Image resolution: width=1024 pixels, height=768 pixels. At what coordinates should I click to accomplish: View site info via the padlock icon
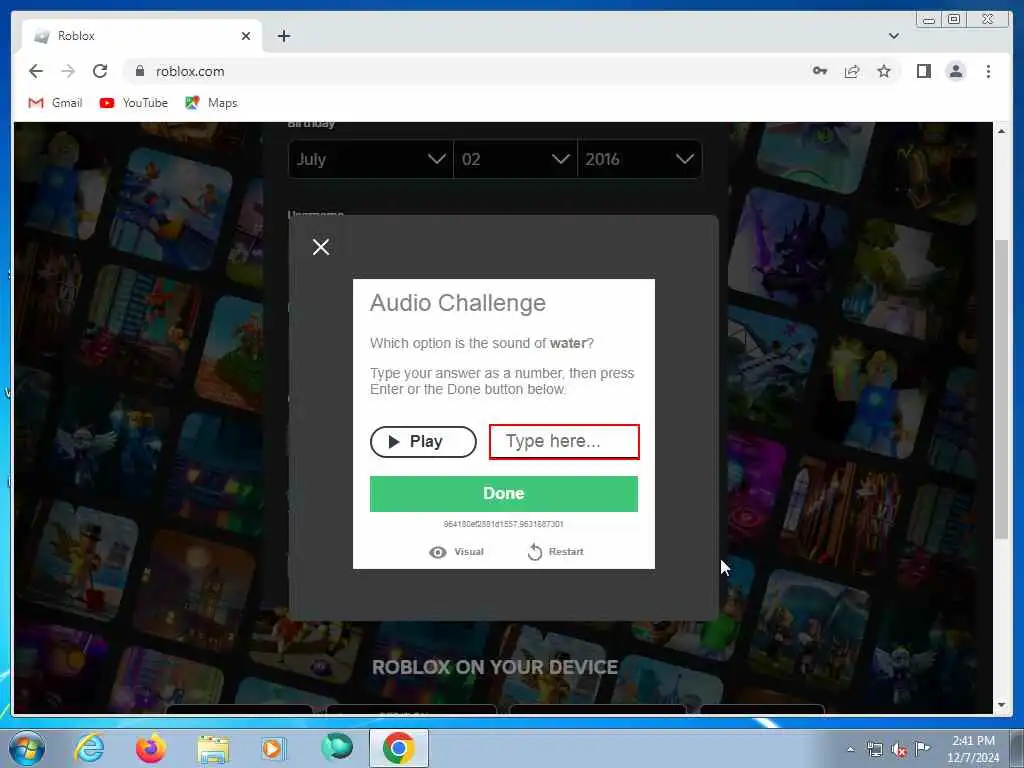(x=139, y=71)
